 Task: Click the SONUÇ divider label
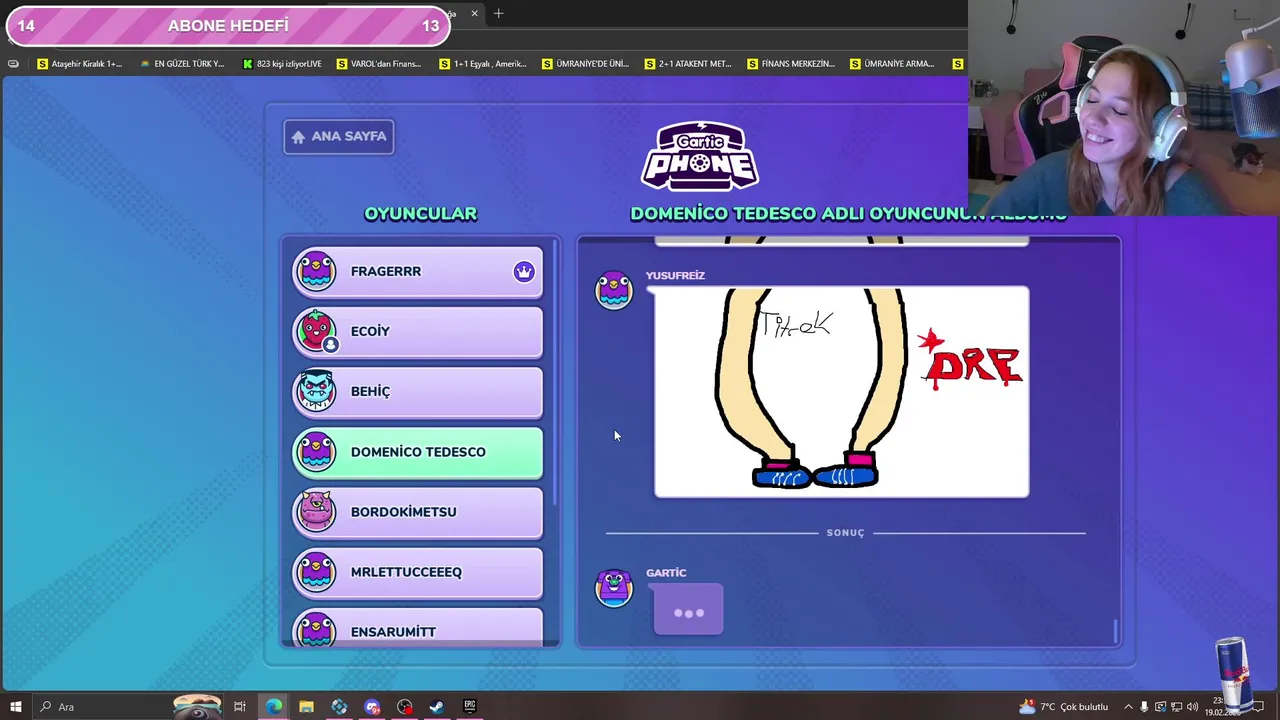[845, 533]
